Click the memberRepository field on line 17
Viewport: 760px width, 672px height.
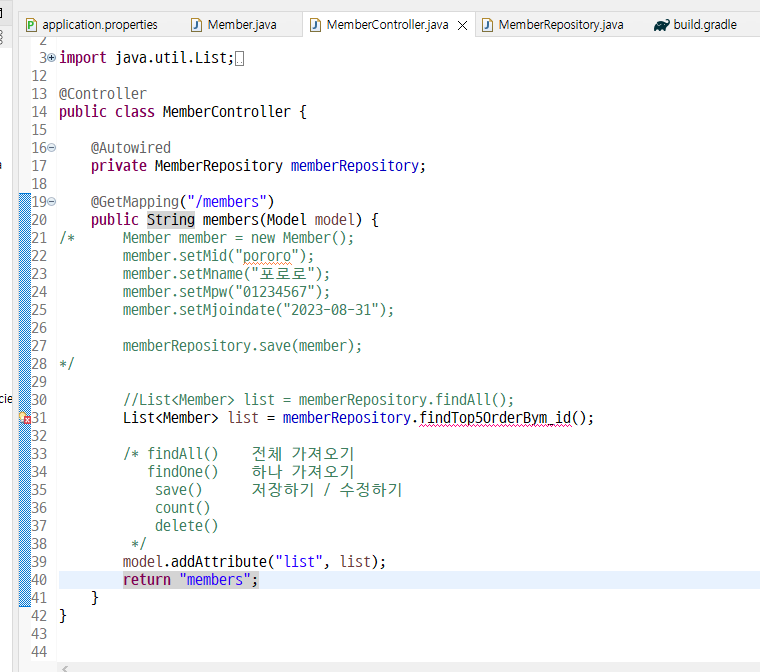tap(354, 166)
